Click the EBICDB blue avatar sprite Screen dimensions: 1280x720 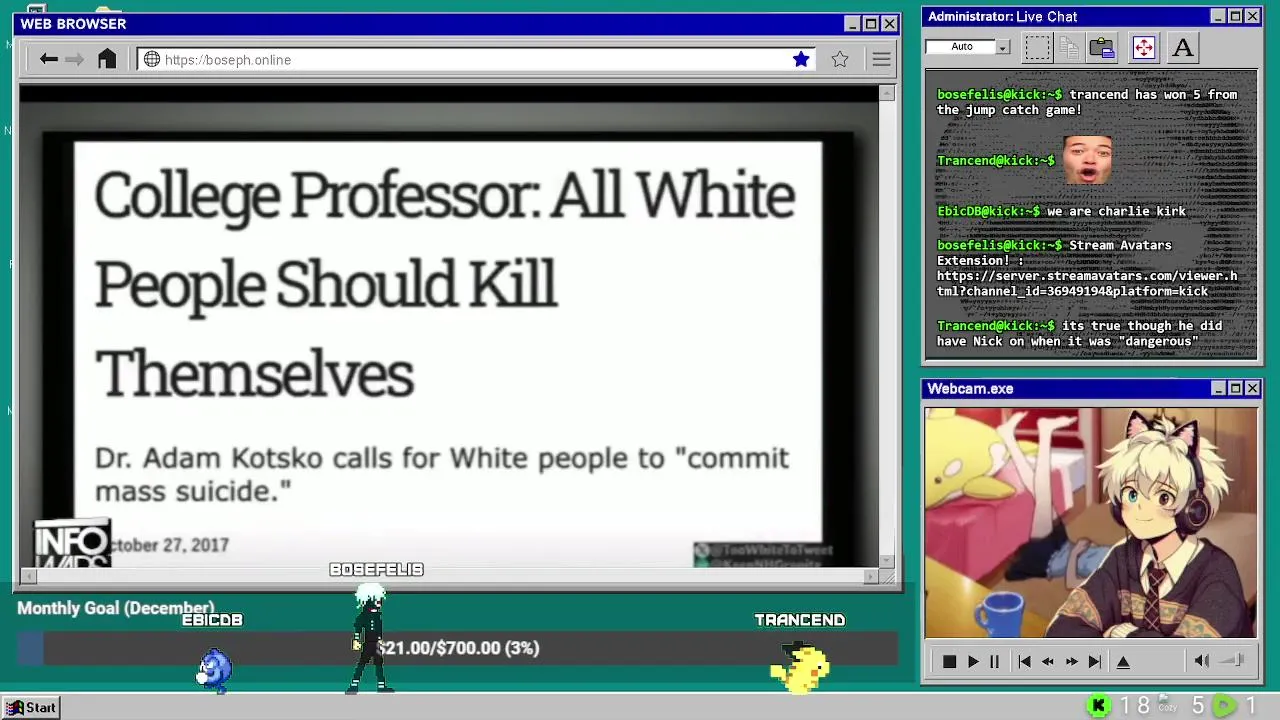(213, 670)
